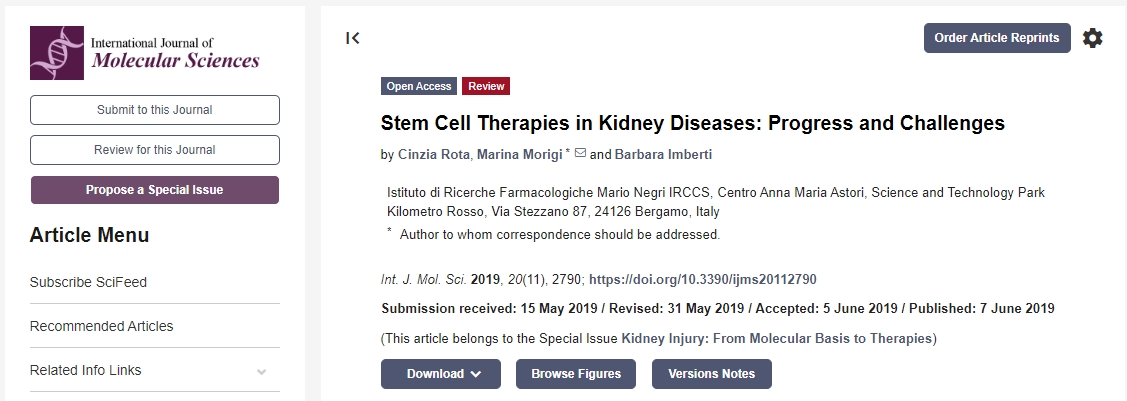Viewport: 1127px width, 401px height.
Task: Click the email envelope icon beside Marina Morigi
Action: (x=580, y=154)
